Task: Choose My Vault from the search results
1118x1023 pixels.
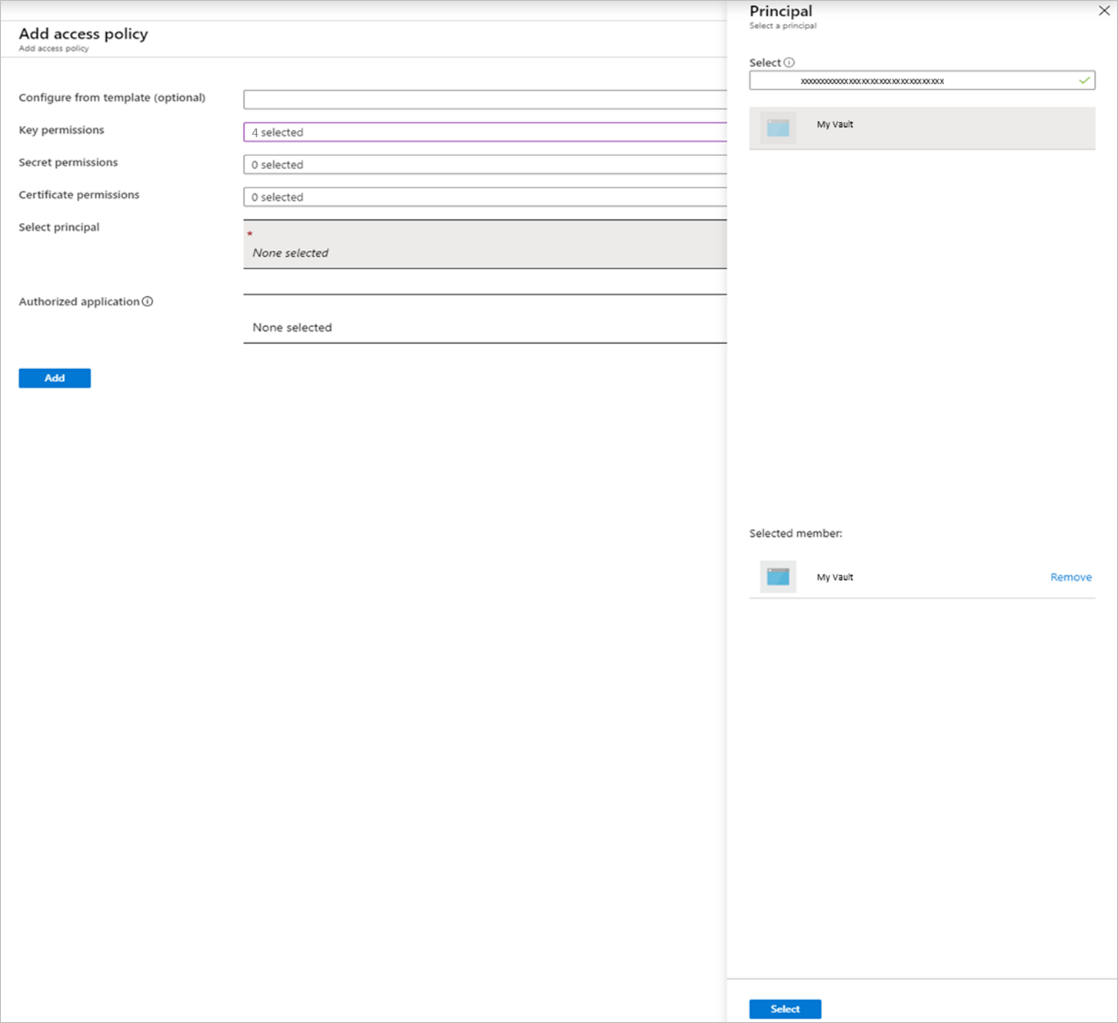Action: (x=922, y=128)
